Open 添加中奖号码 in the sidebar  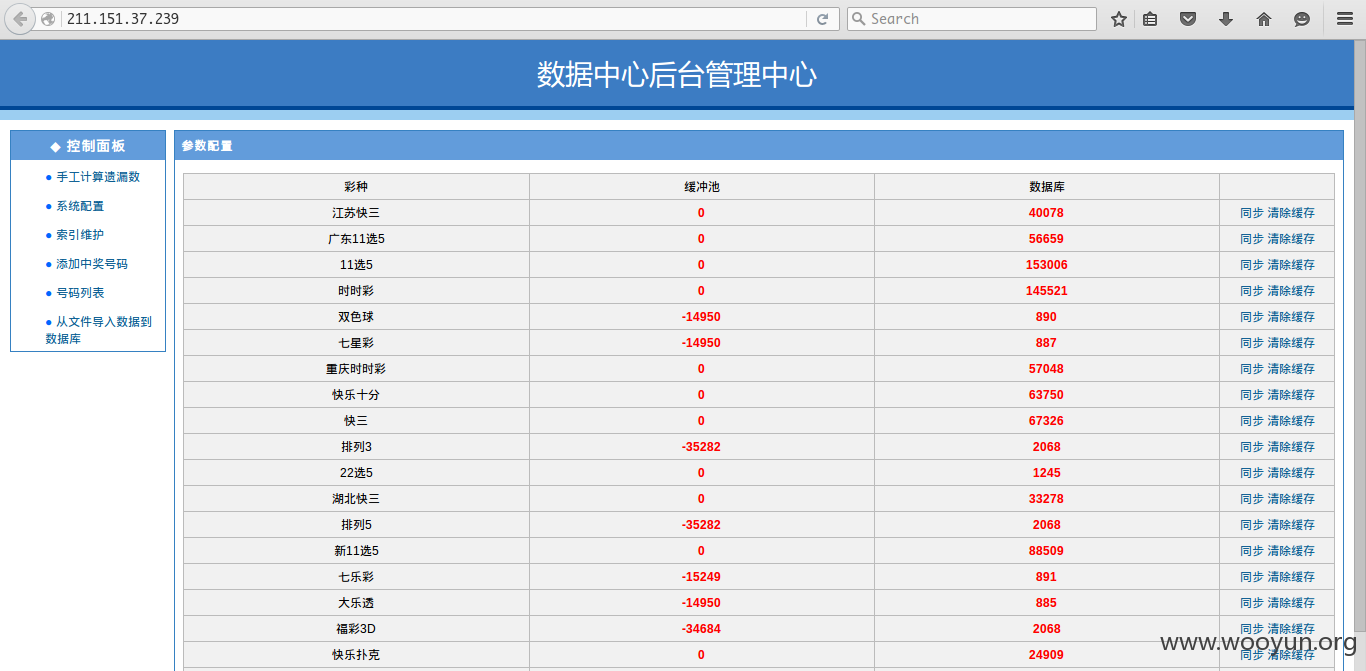pos(92,264)
